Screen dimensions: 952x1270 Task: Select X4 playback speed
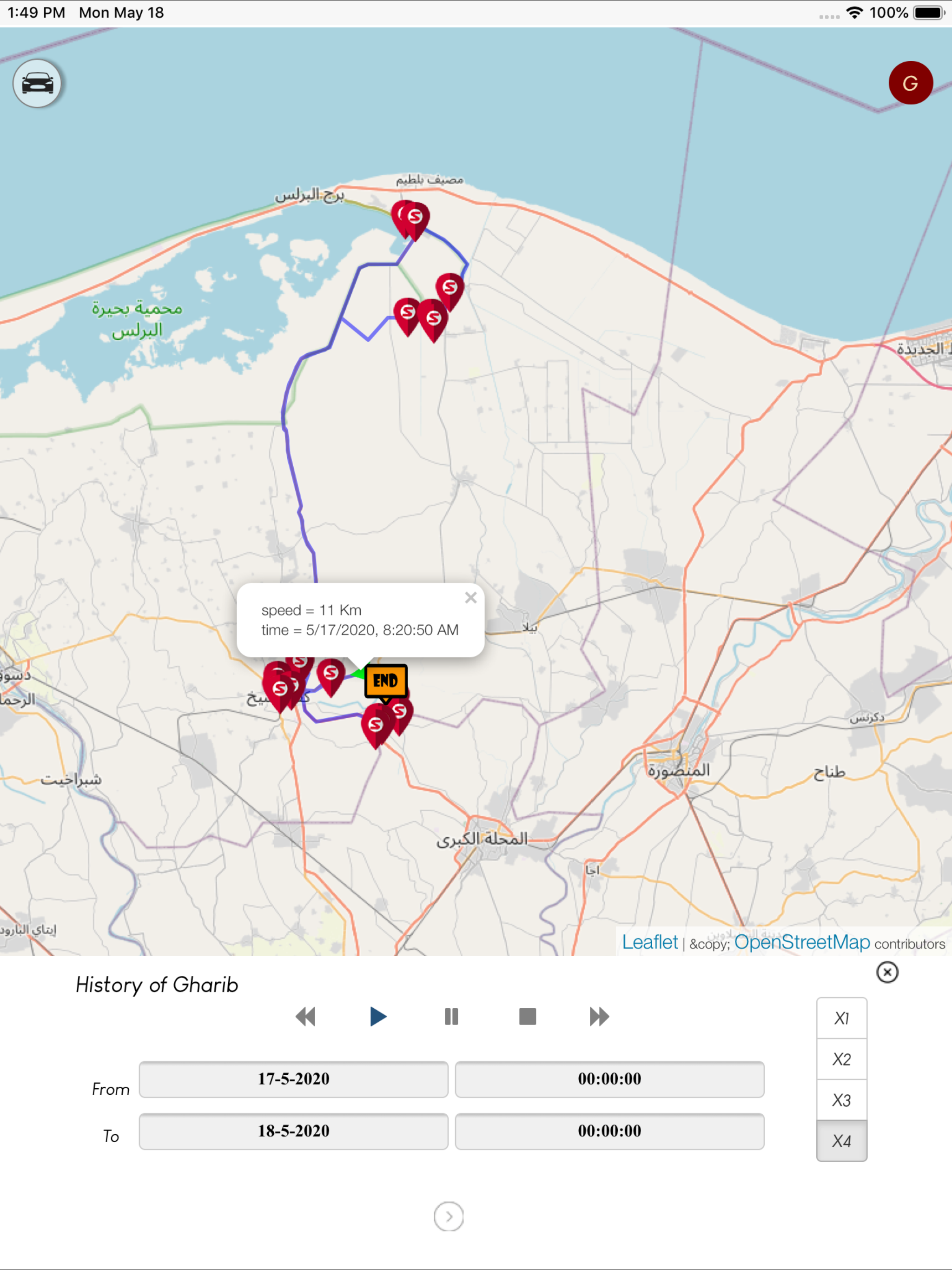pyautogui.click(x=841, y=1140)
